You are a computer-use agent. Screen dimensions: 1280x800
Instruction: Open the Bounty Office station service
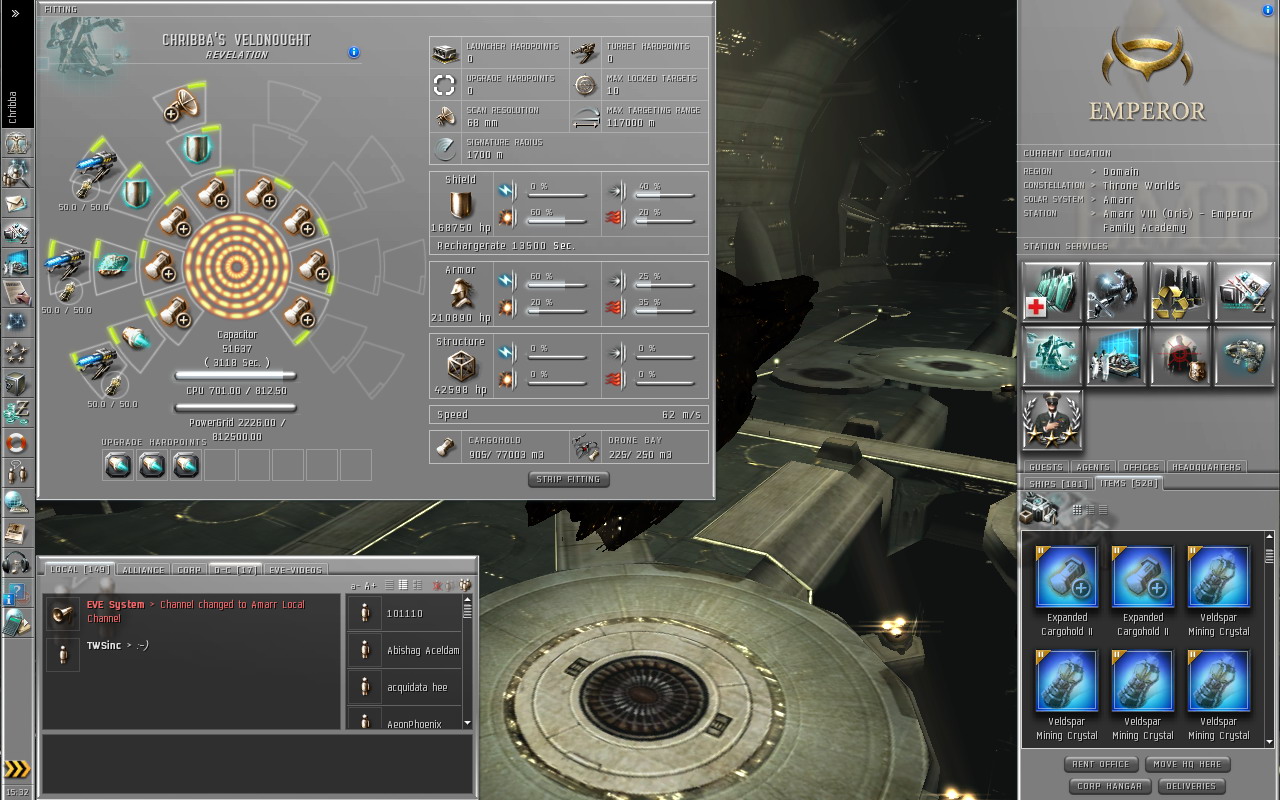tap(1180, 356)
